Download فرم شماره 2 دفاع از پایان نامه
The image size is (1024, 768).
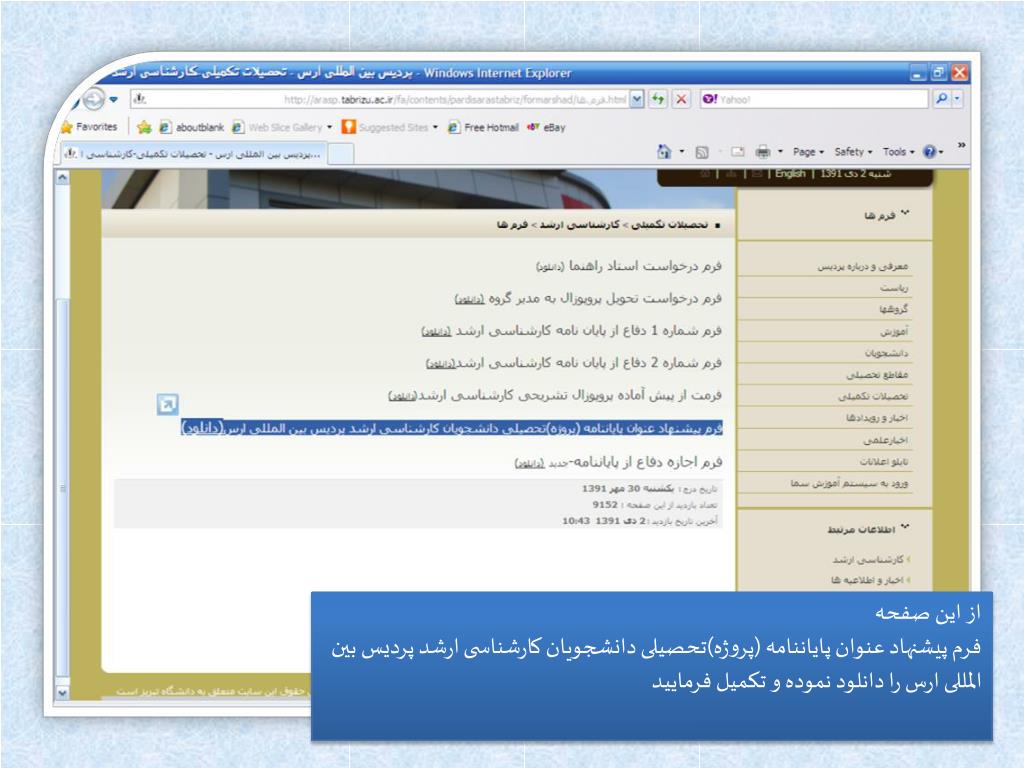point(441,364)
